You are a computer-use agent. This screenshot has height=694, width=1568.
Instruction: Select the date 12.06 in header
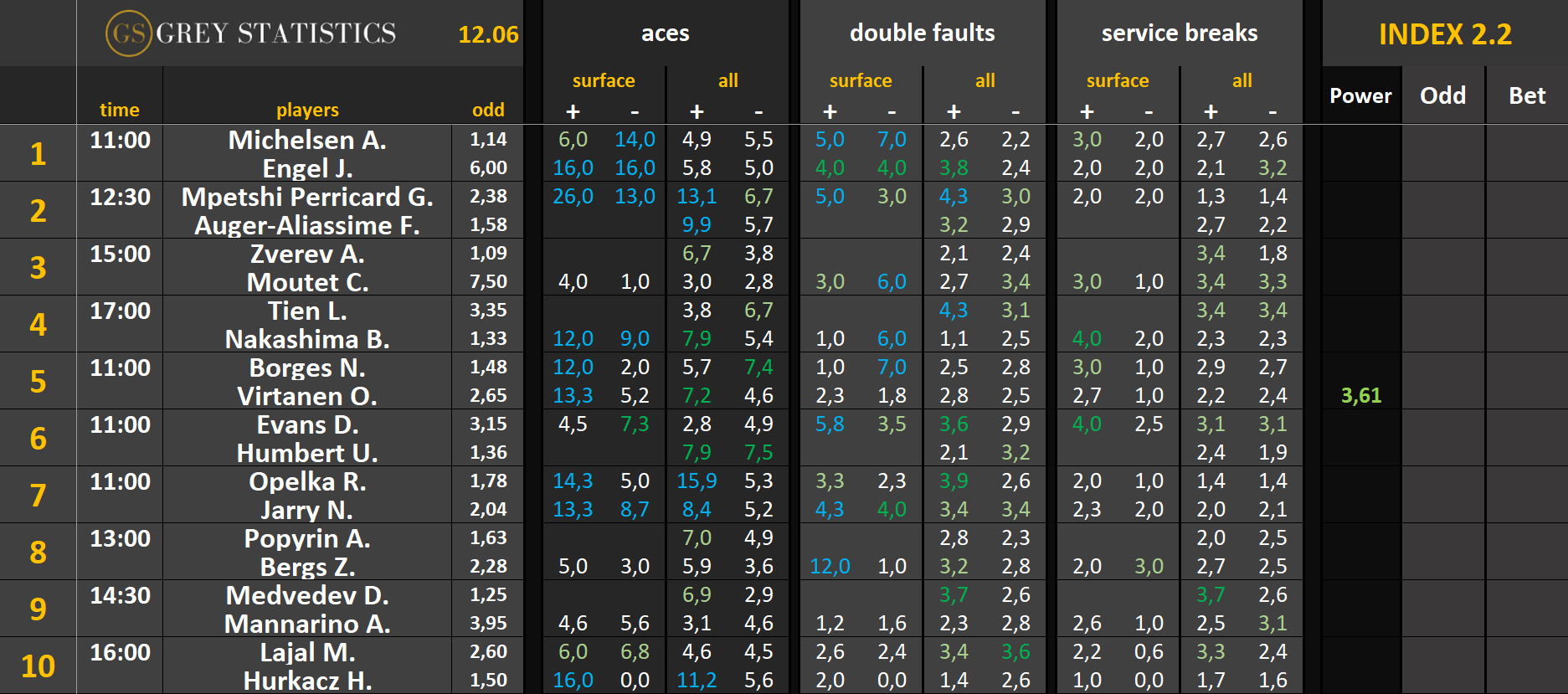(x=488, y=34)
